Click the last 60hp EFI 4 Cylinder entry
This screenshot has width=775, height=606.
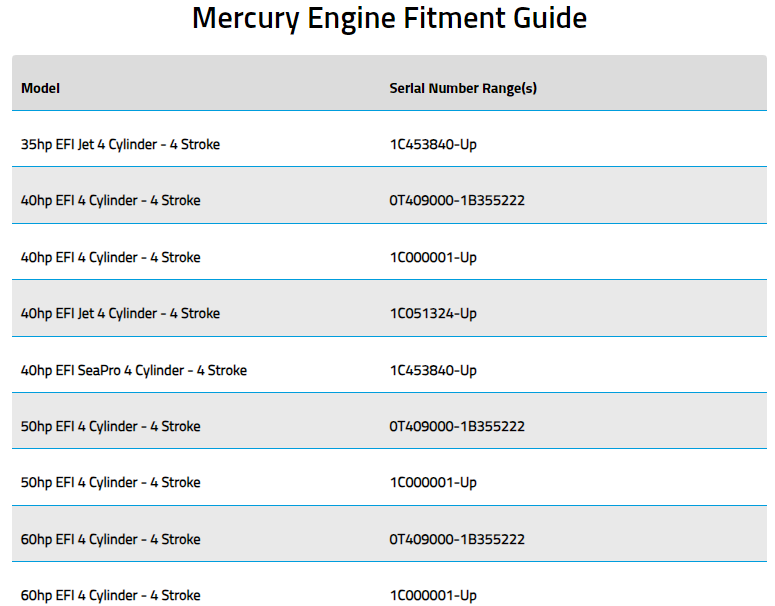111,596
